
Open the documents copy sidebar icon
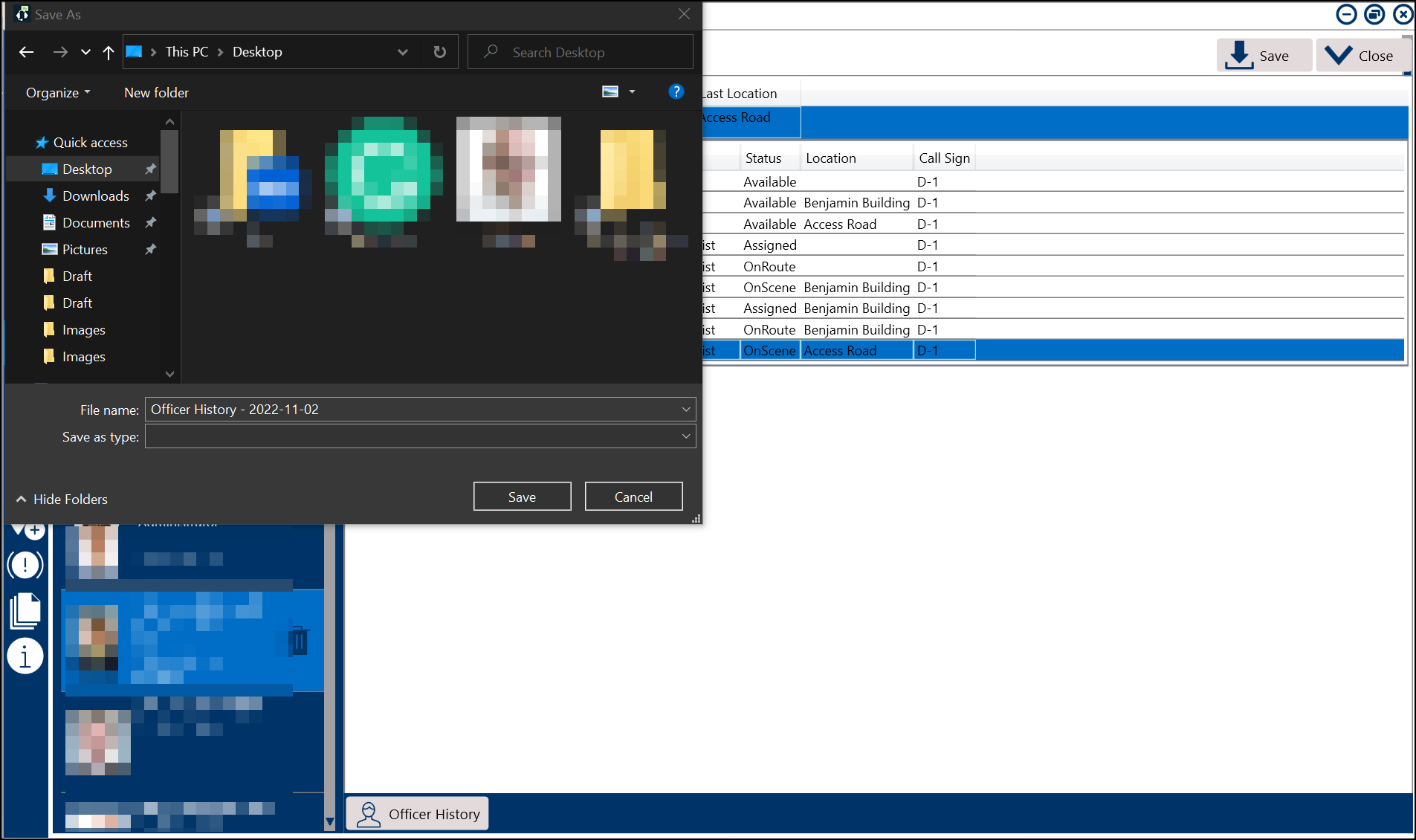tap(25, 611)
